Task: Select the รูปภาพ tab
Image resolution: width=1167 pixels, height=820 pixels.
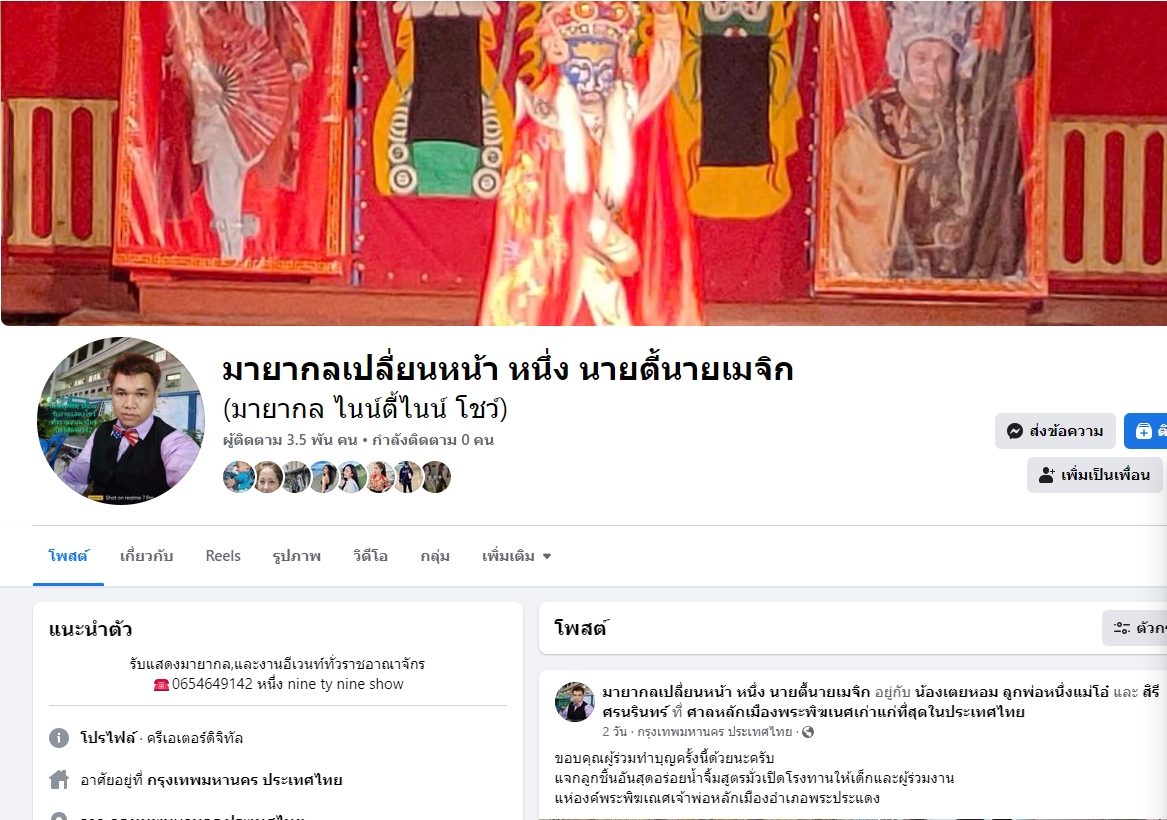Action: (x=296, y=556)
